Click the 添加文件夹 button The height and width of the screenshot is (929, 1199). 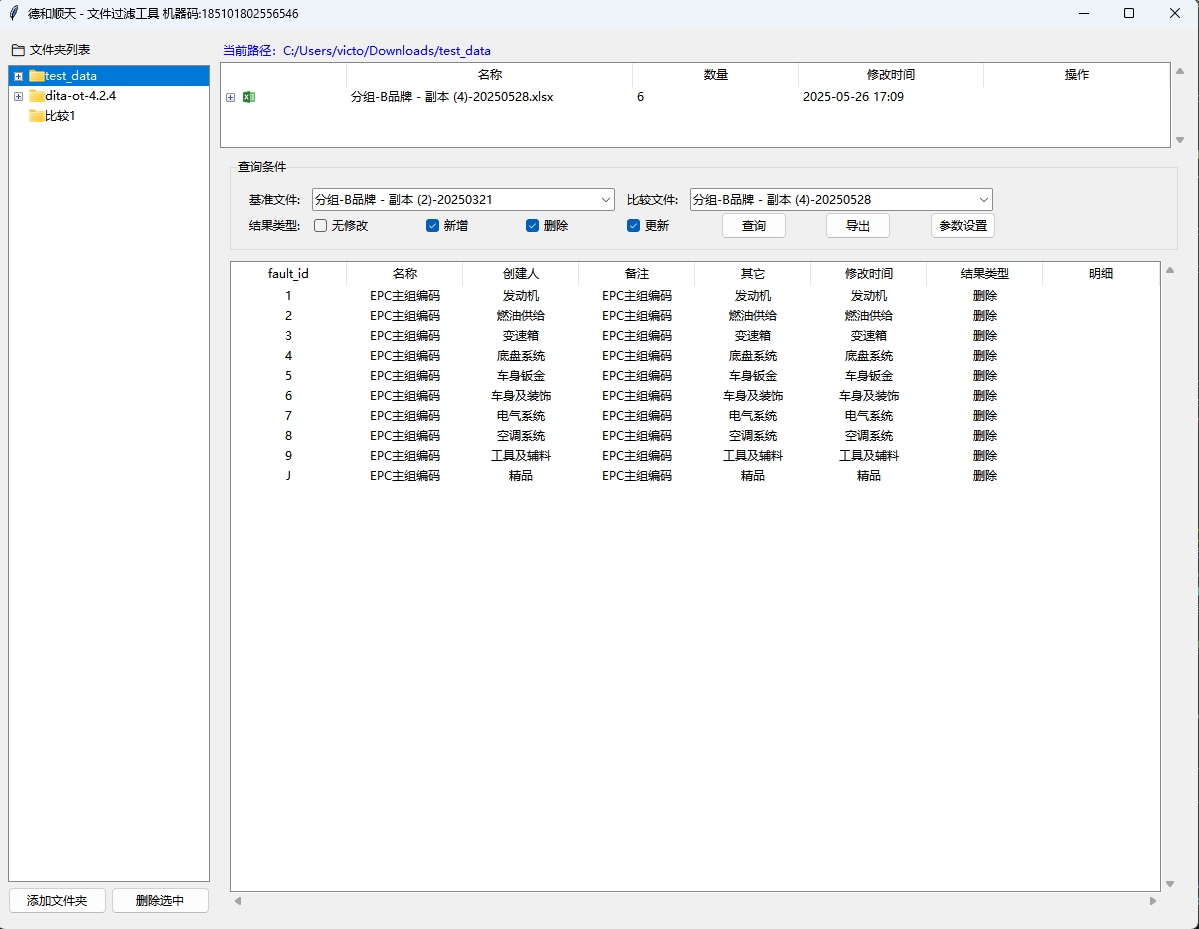point(57,901)
